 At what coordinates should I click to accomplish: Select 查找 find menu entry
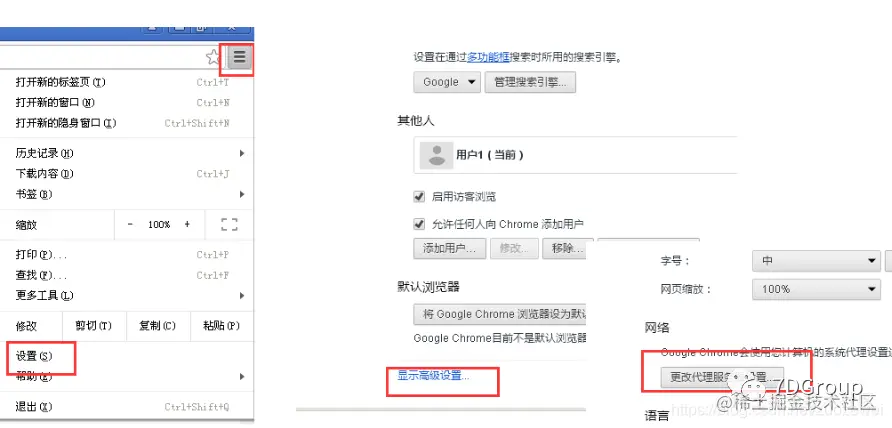tap(127, 275)
